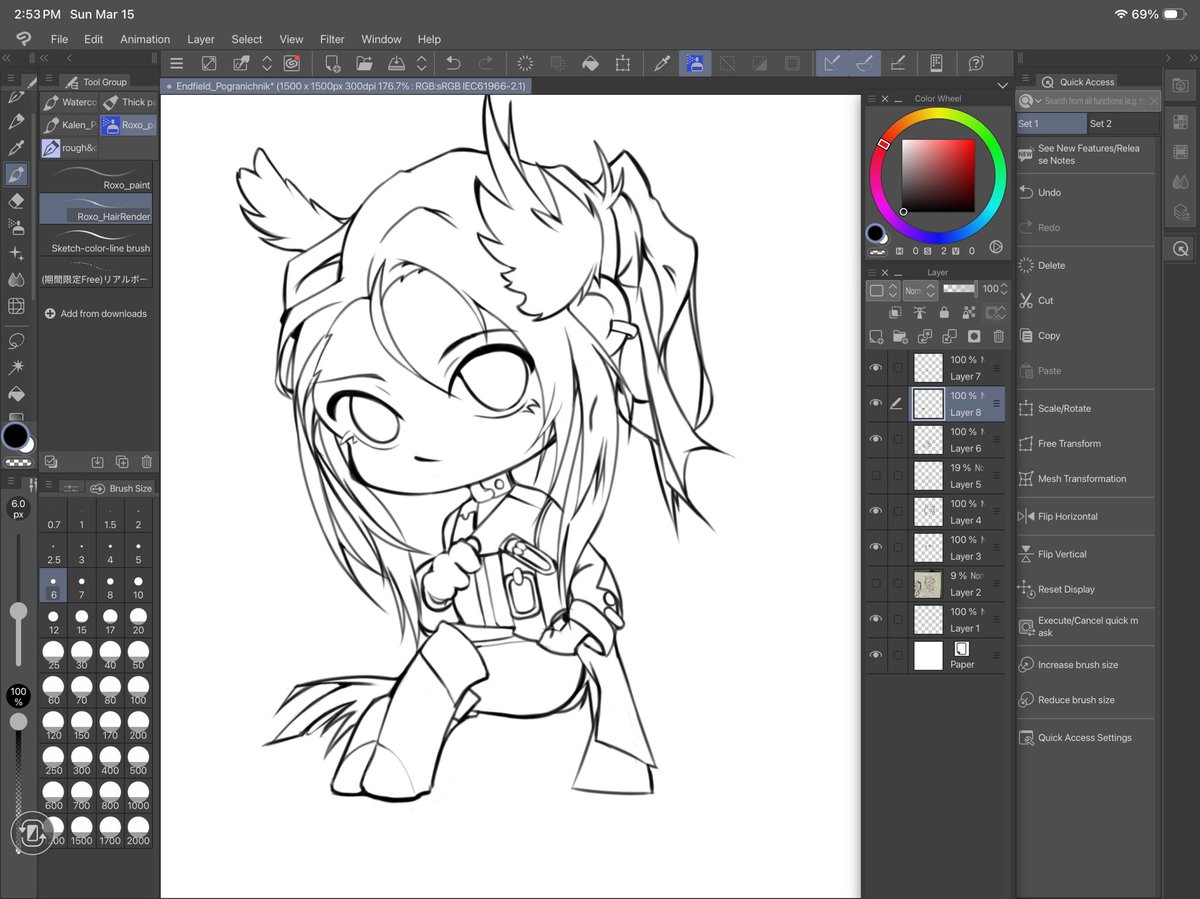The width and height of the screenshot is (1200, 899).
Task: Click the New canvas icon in command bar
Action: [x=333, y=63]
